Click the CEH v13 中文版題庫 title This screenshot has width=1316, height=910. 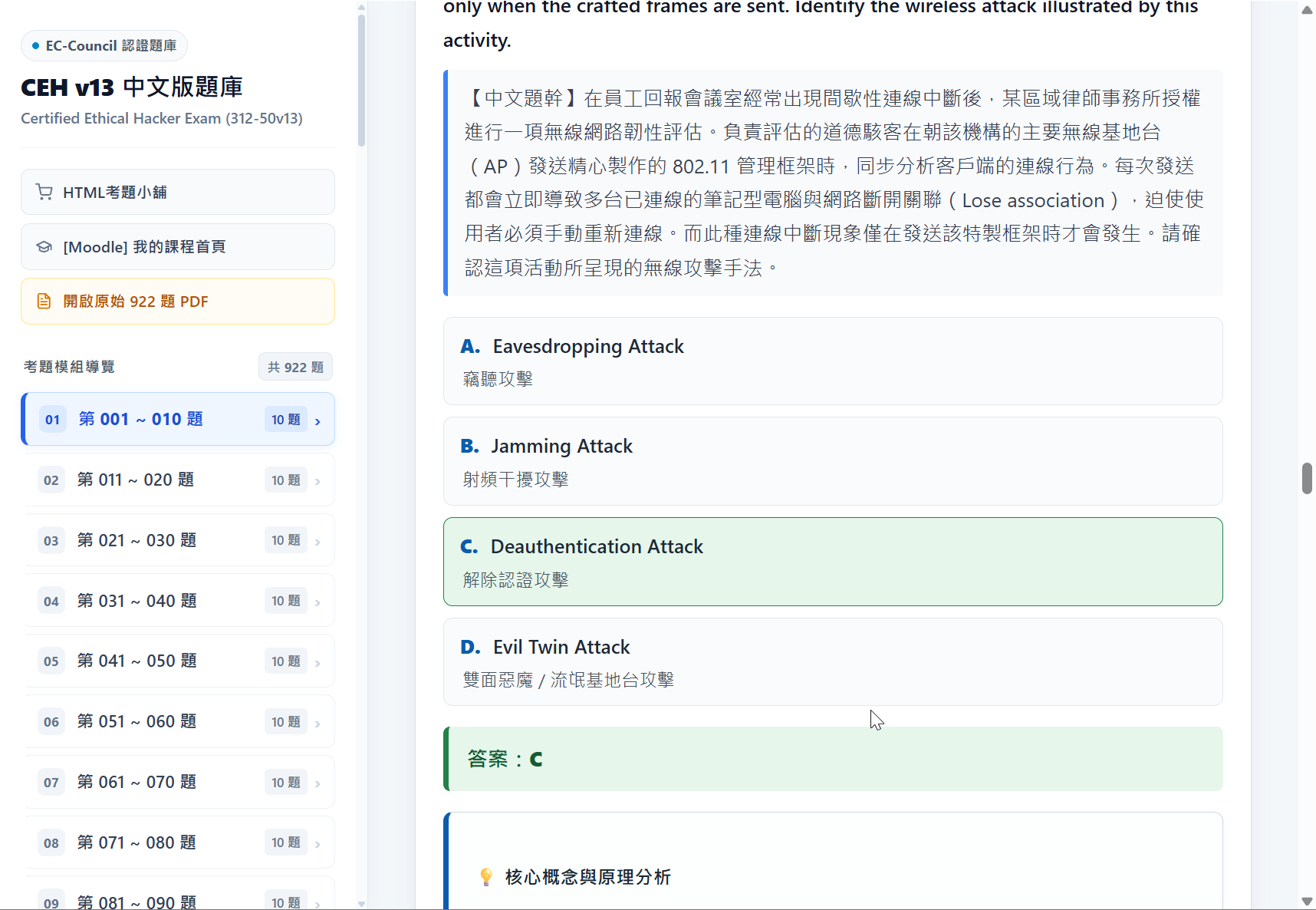132,87
